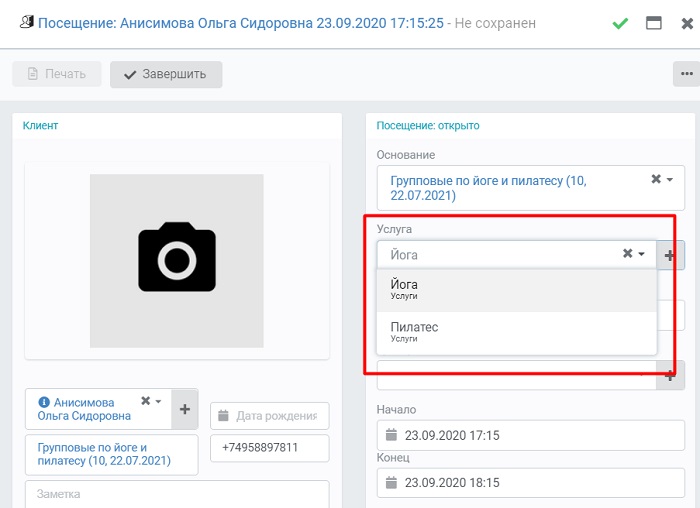
Task: Click the Дата рождения date field
Action: [x=270, y=416]
